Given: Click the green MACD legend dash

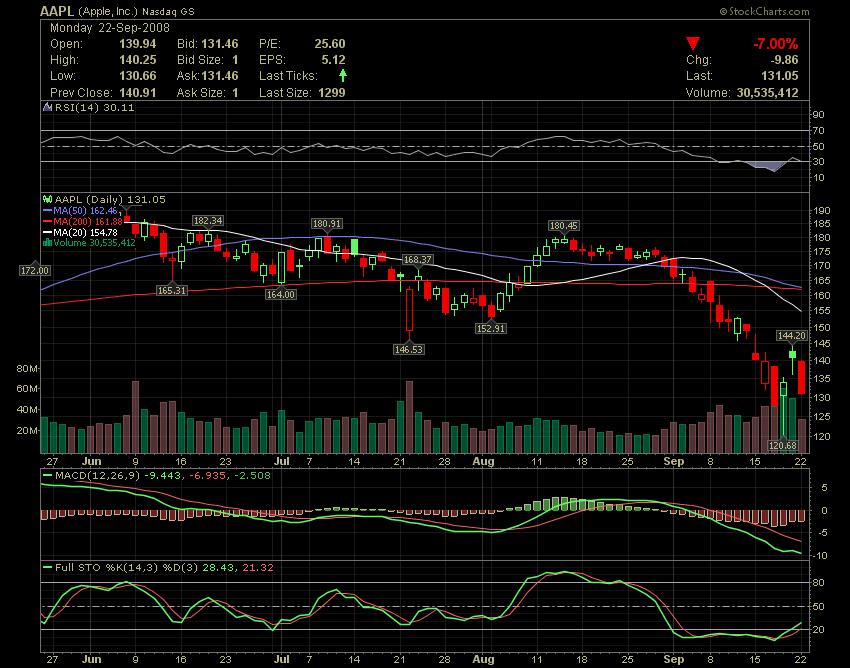Looking at the screenshot, I should (x=48, y=476).
